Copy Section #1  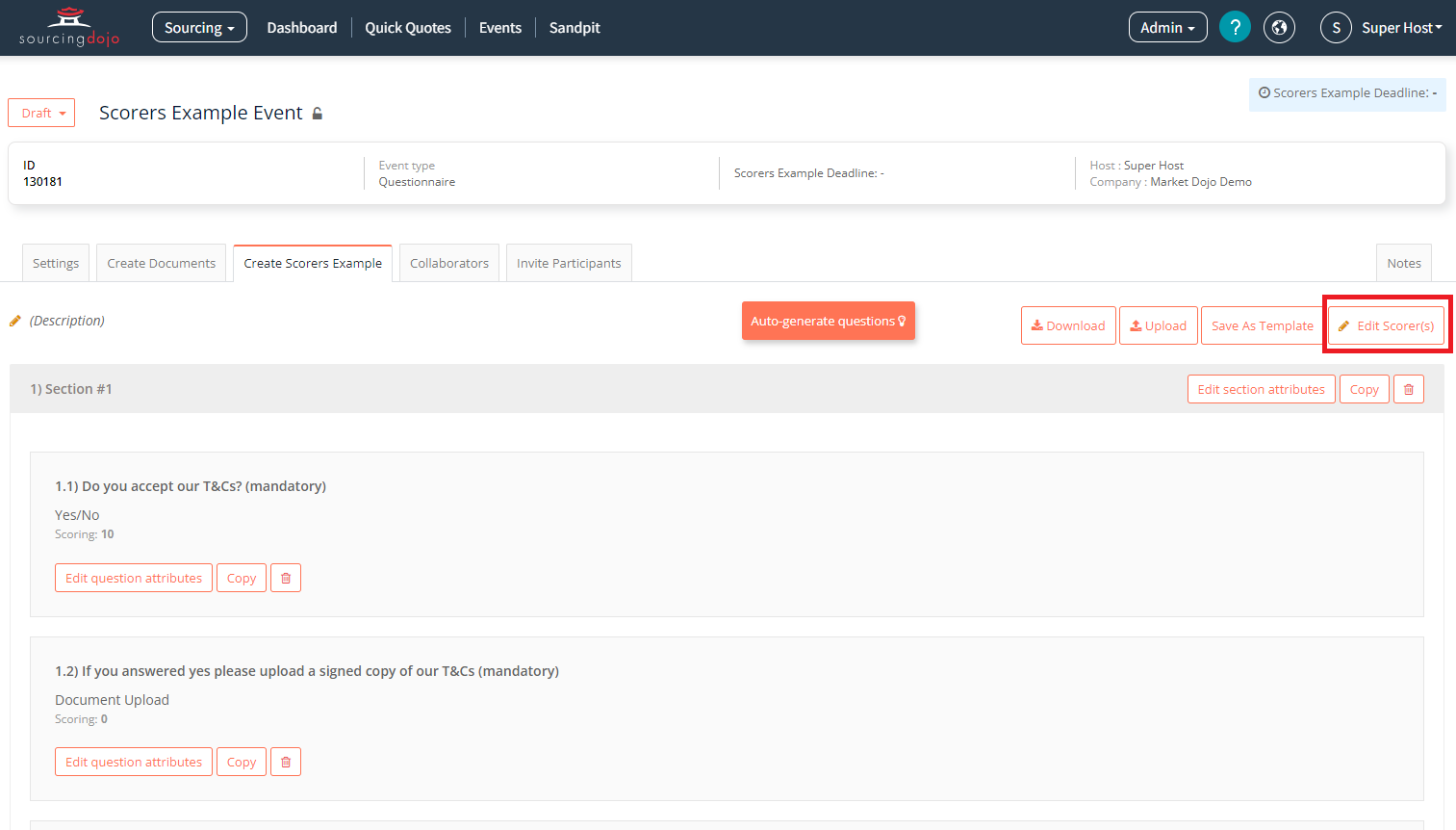[1365, 389]
